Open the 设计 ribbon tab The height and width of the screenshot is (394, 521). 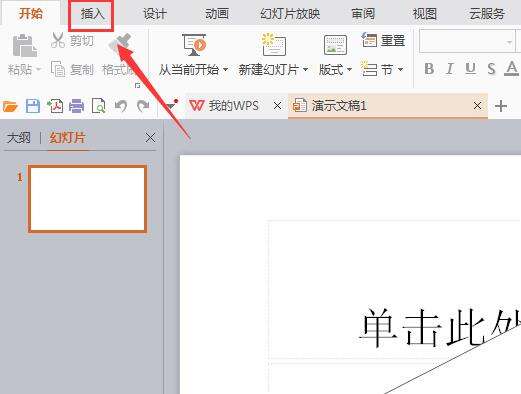154,14
